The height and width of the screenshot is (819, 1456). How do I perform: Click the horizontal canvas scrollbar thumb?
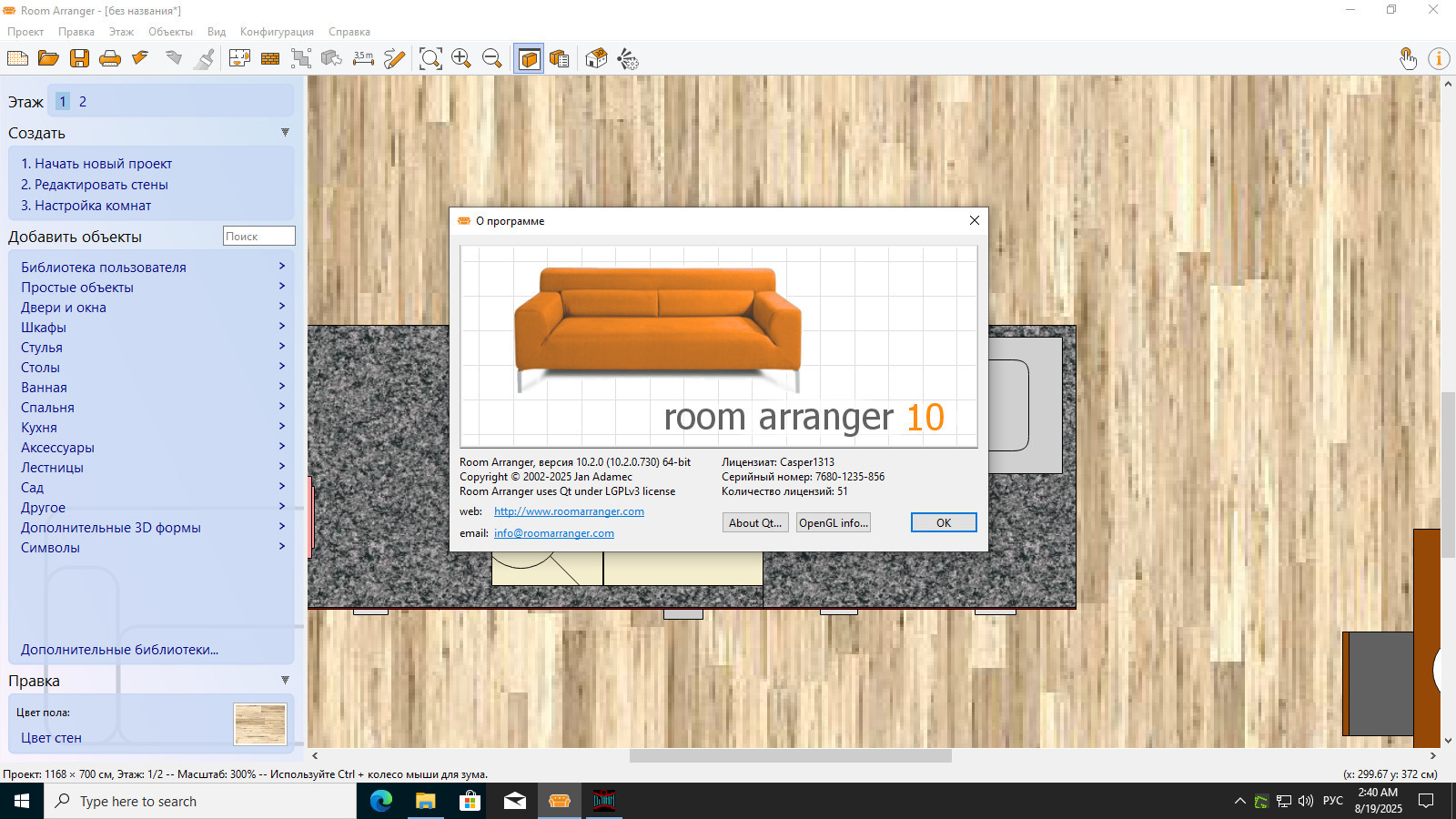pyautogui.click(x=790, y=755)
